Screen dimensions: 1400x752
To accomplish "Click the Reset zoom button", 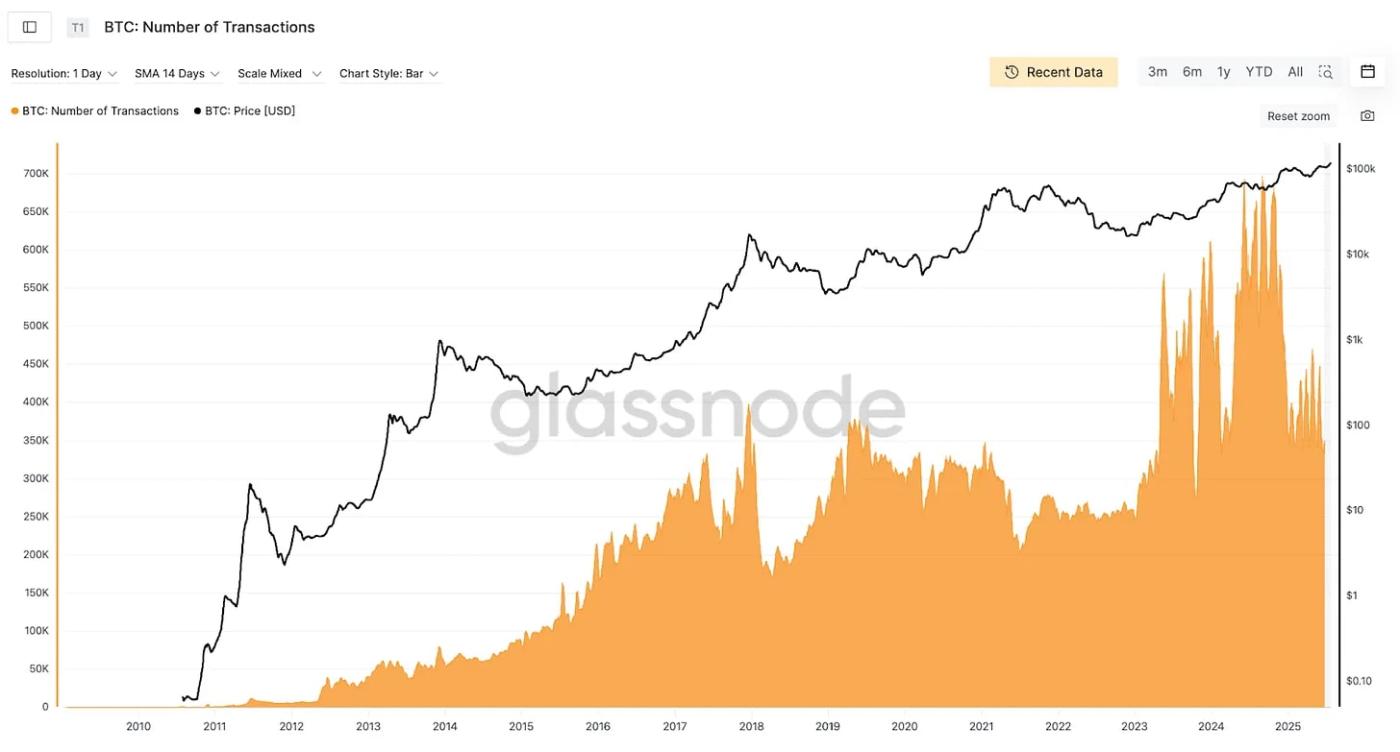I will tap(1299, 116).
